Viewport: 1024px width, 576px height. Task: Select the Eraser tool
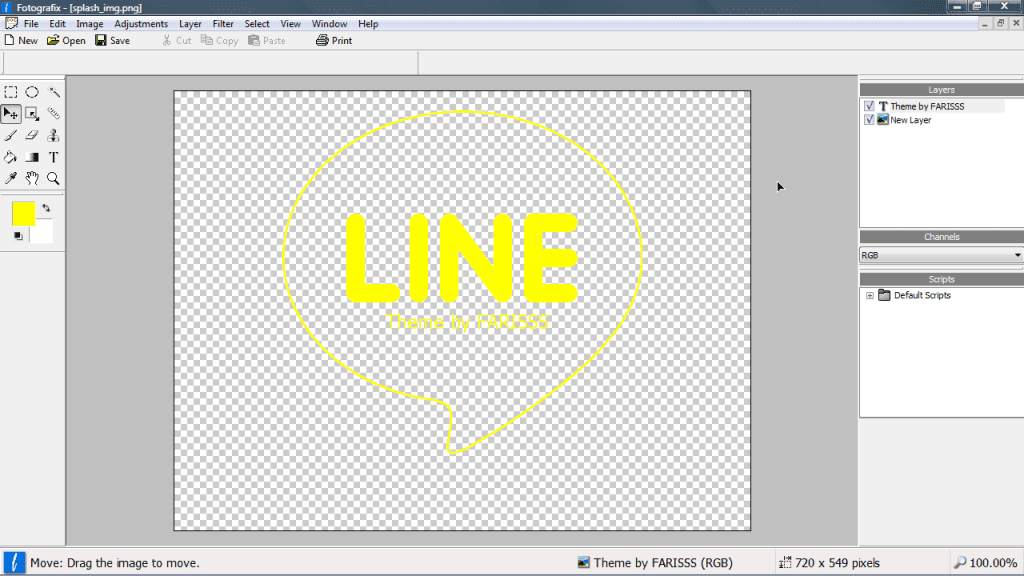(x=32, y=136)
